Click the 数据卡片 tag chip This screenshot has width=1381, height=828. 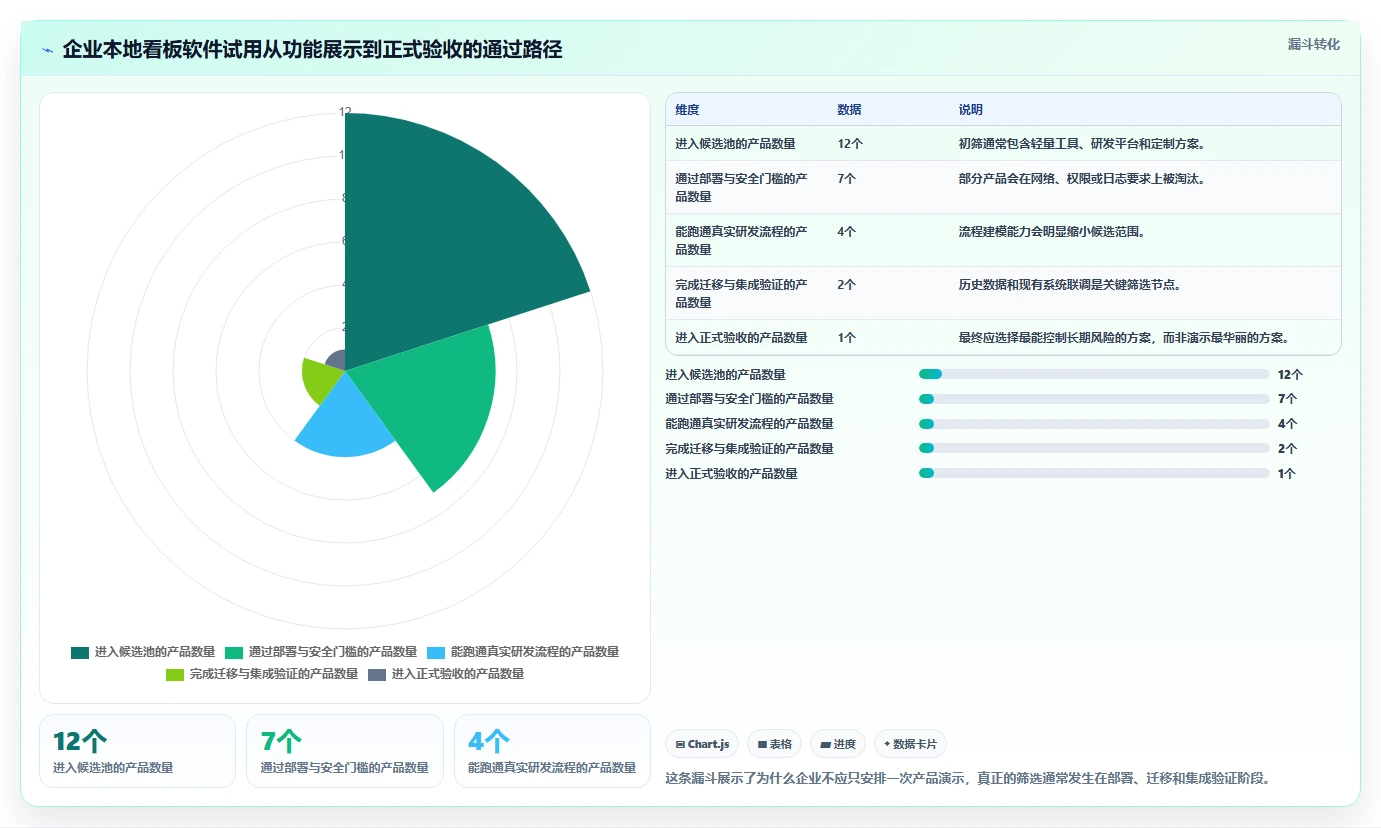click(910, 744)
